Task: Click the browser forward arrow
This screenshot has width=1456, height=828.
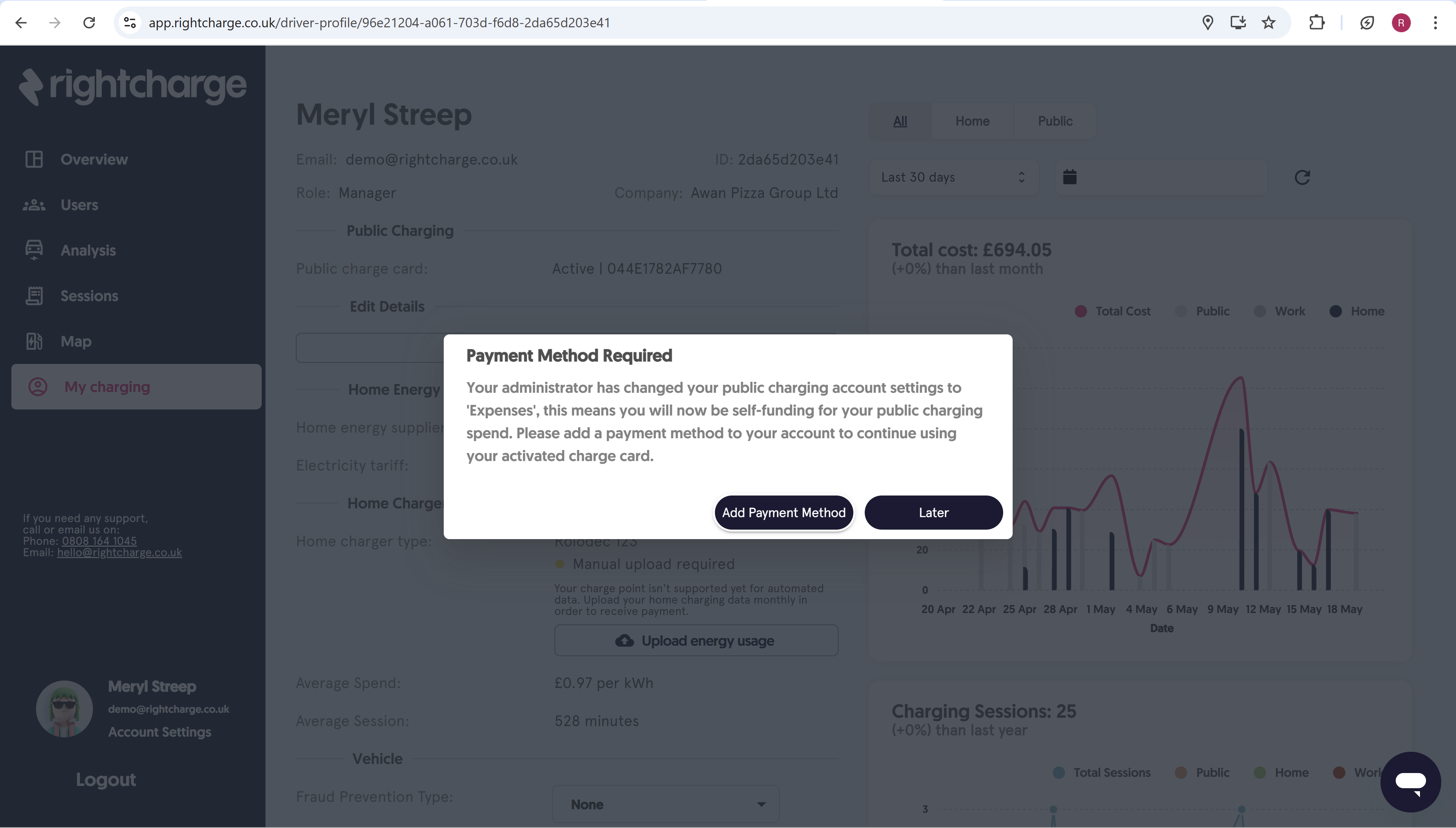Action: coord(55,23)
